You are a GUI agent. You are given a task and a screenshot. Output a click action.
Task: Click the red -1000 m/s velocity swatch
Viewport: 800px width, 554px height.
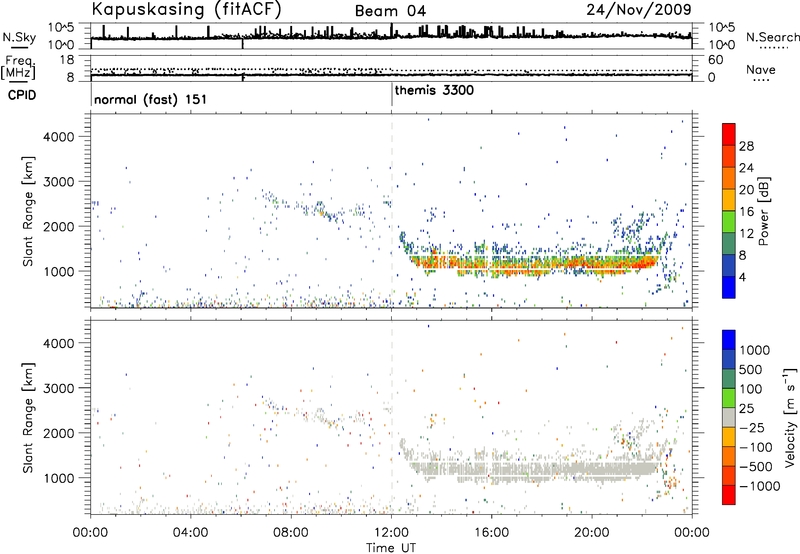click(729, 495)
